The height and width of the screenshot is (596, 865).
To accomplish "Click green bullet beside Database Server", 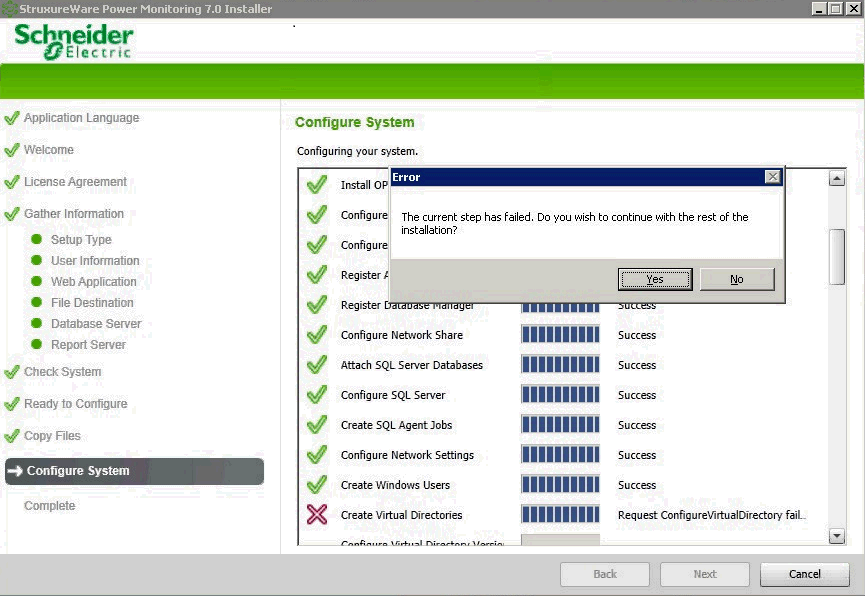I will 37,323.
